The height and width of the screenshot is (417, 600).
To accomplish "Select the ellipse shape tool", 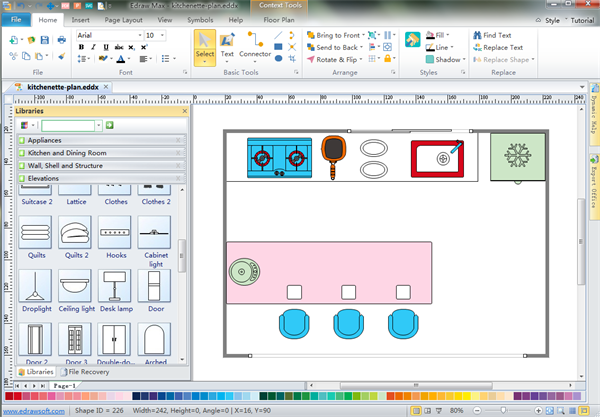I will click(278, 59).
